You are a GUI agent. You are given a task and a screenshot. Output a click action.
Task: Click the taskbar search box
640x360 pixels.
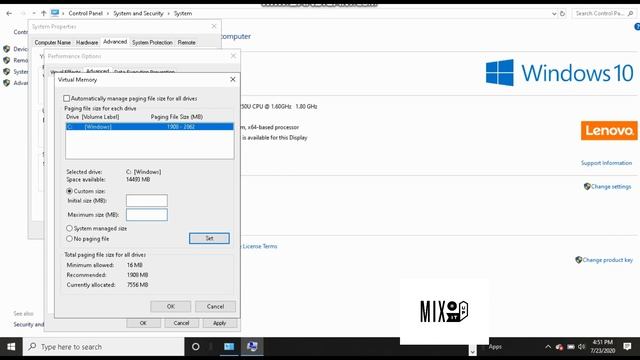pos(104,347)
